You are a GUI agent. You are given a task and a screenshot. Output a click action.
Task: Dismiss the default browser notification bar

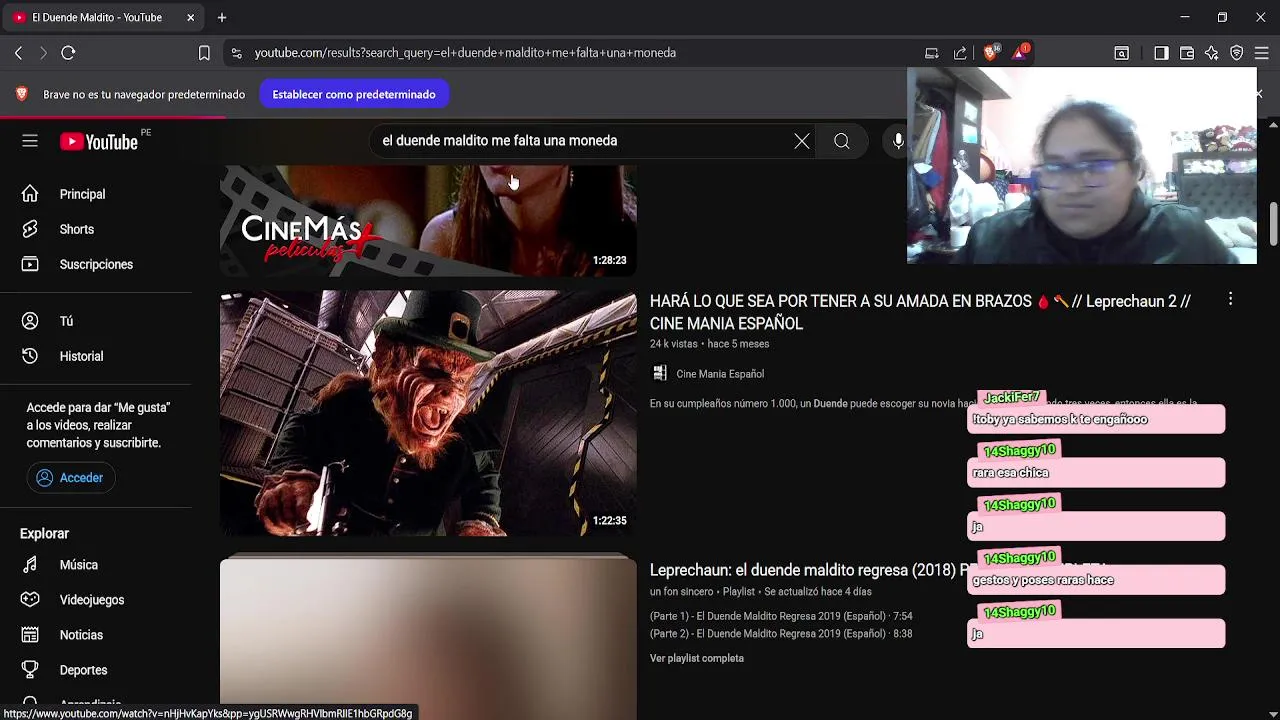point(1259,94)
